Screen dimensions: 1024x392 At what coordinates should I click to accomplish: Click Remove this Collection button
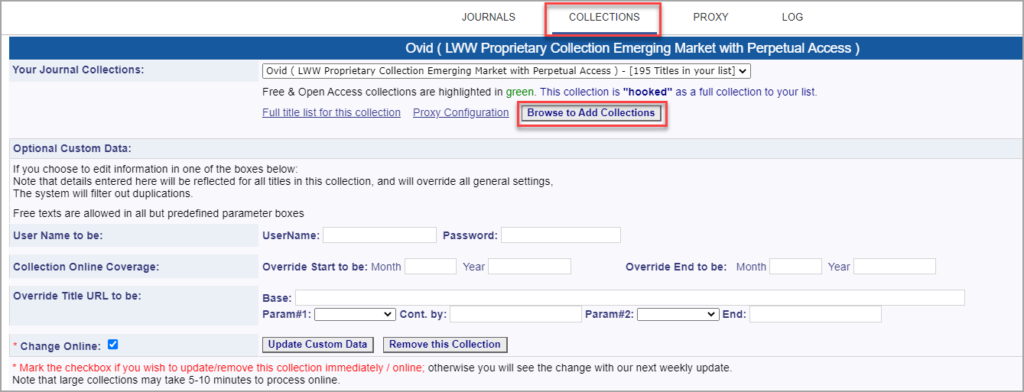tap(445, 344)
